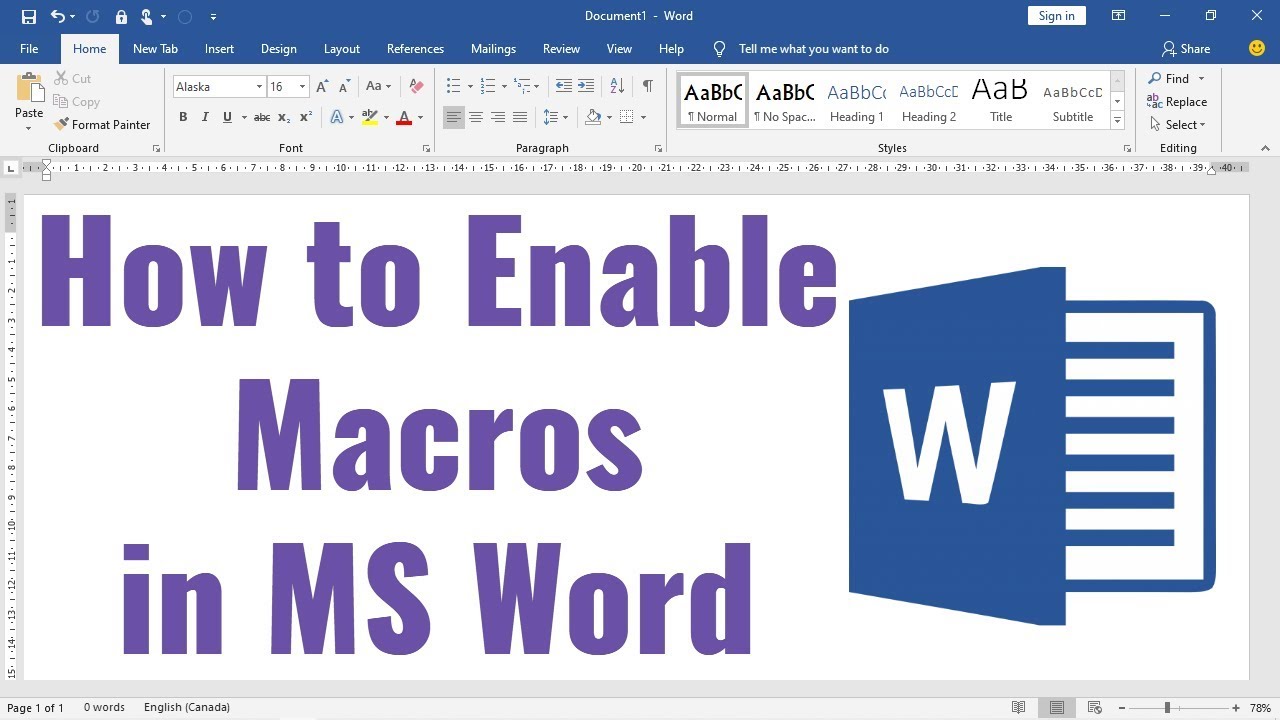Viewport: 1280px width, 720px height.
Task: Click the smiley feedback icon
Action: pos(1258,48)
